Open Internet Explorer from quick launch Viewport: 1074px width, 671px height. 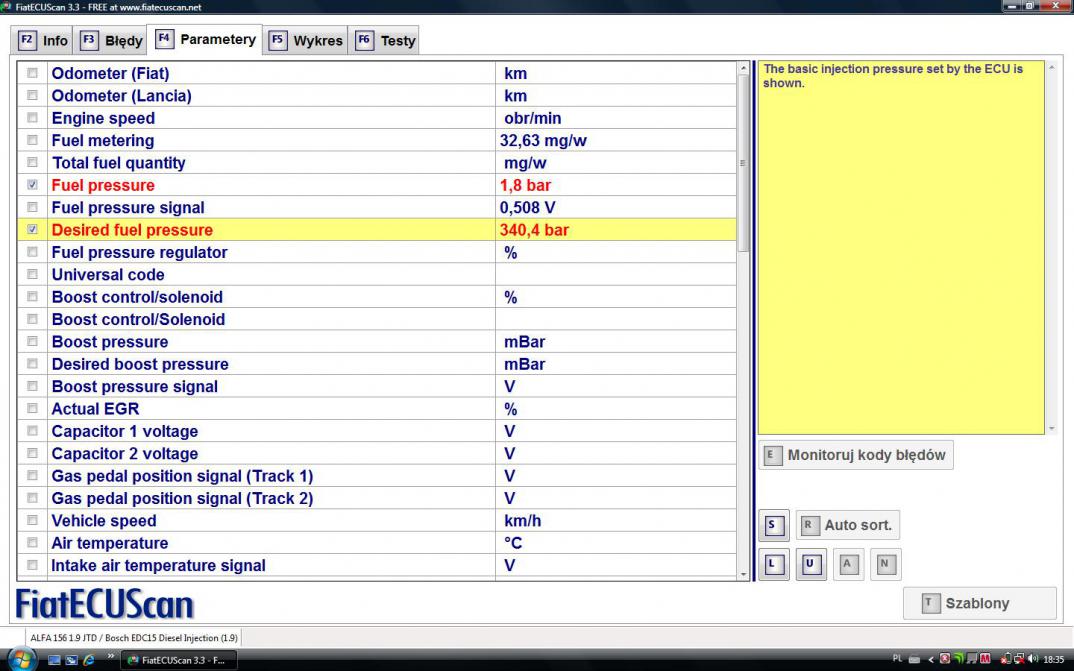(x=89, y=660)
